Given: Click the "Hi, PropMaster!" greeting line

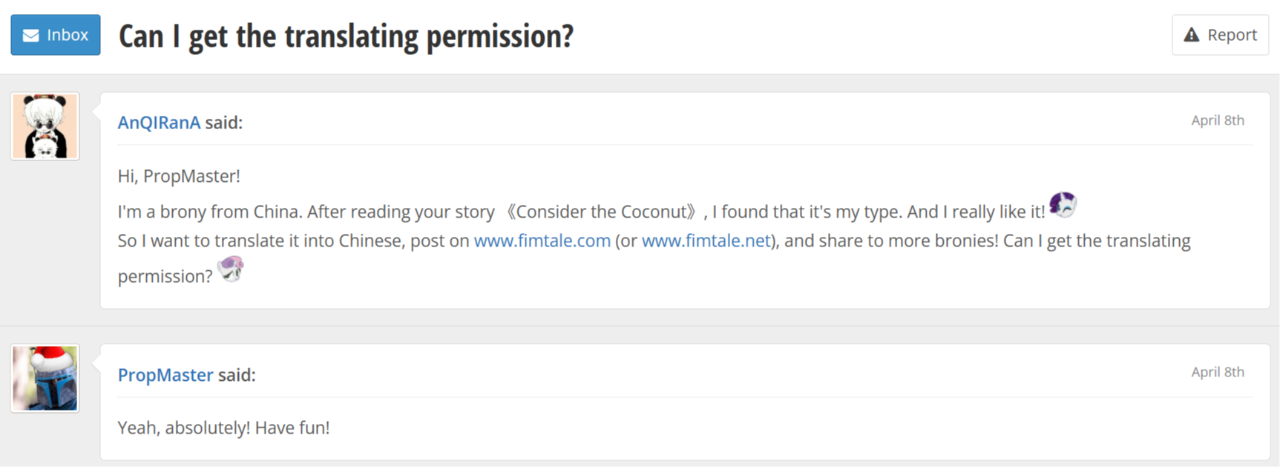Looking at the screenshot, I should tap(179, 176).
